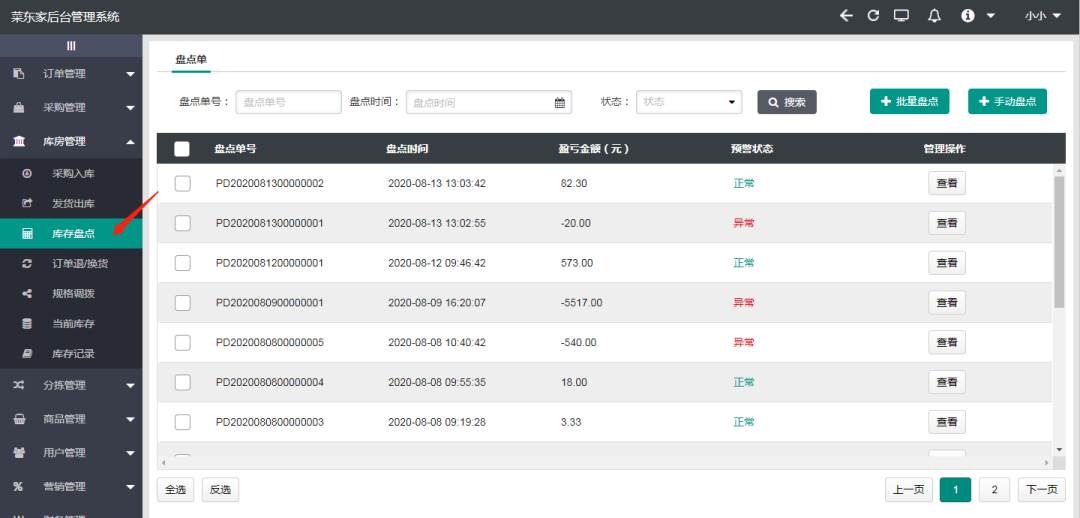
Task: Expand the 订单管理 sidebar menu
Action: click(71, 74)
